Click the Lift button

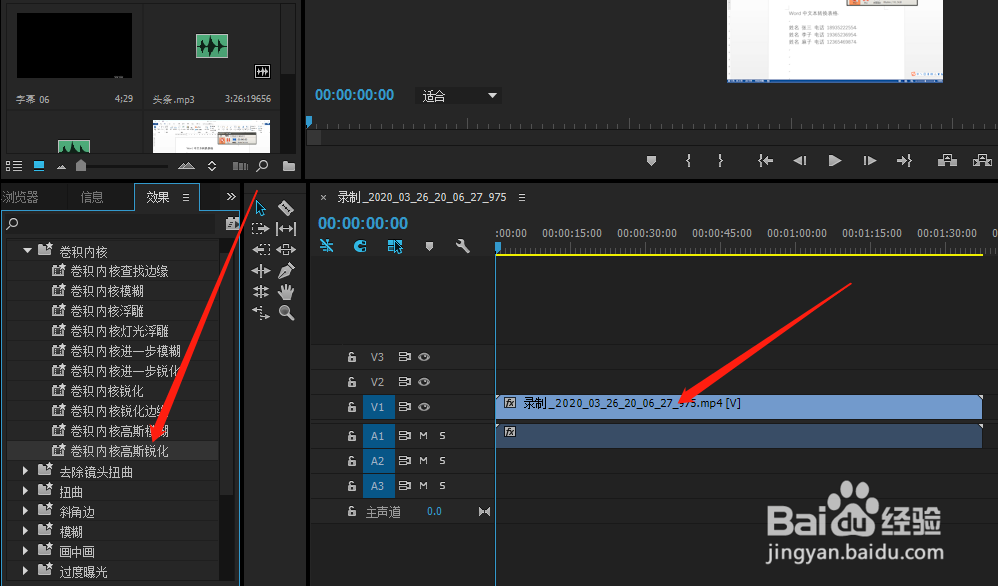pyautogui.click(x=947, y=160)
